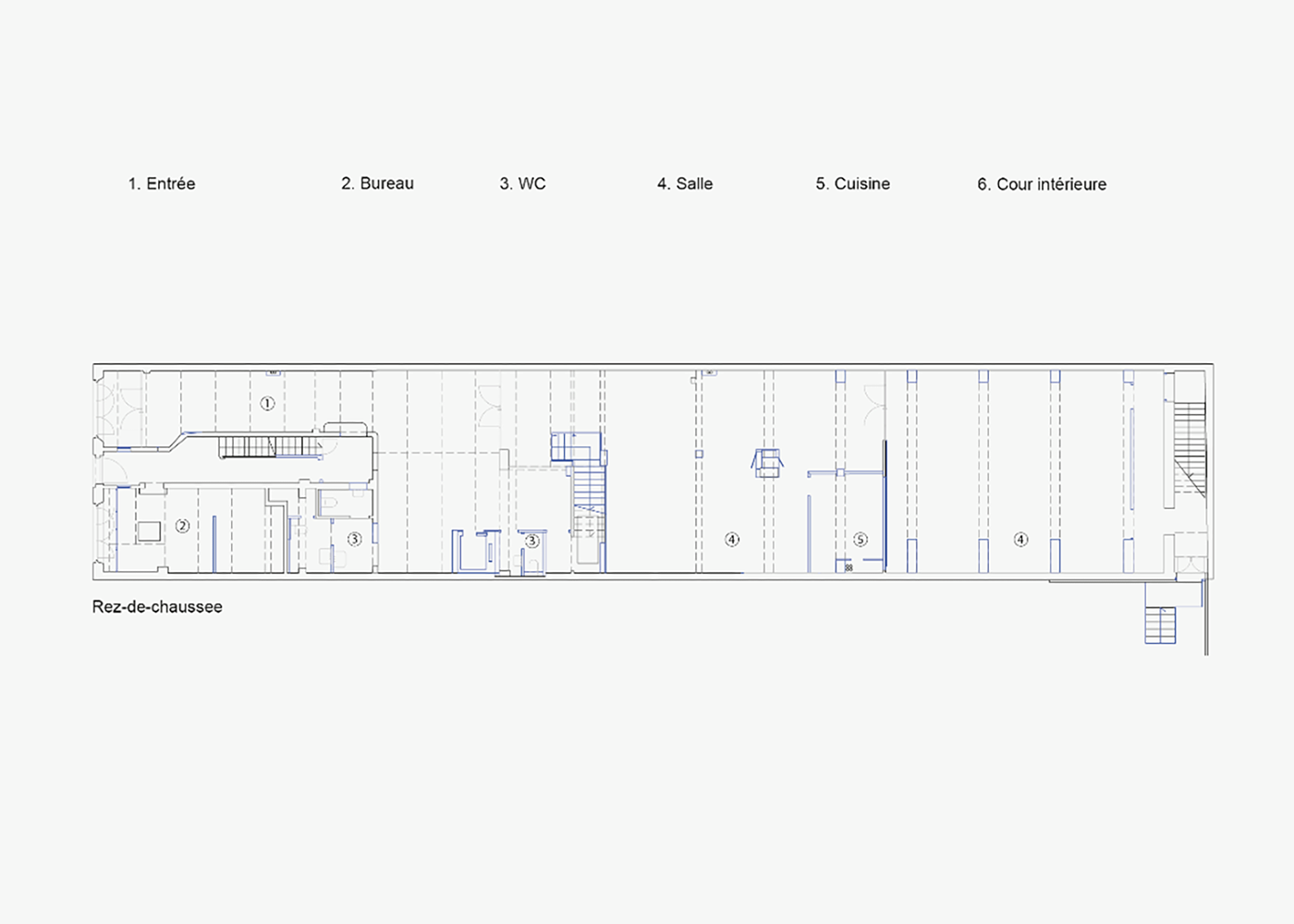Select the '4. Salle' legend entry

(685, 184)
